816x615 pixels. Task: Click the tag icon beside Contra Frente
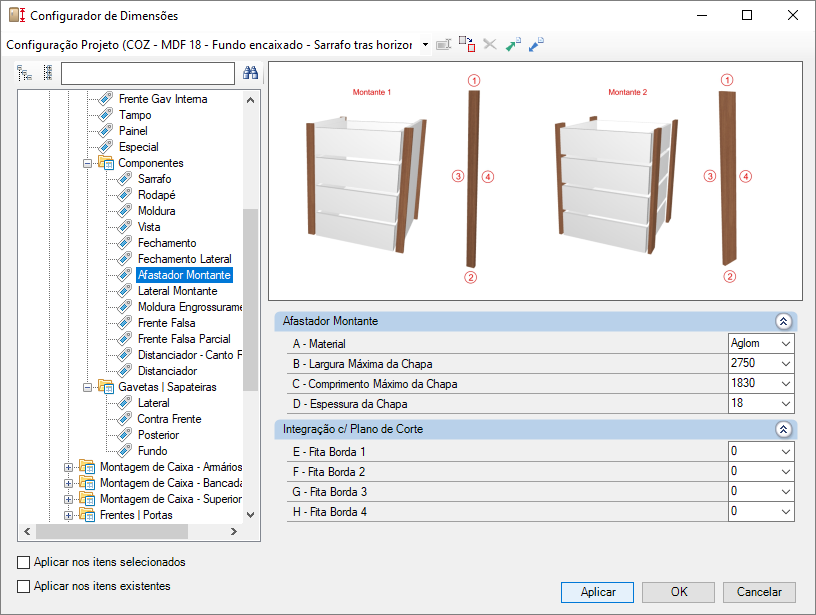(124, 419)
